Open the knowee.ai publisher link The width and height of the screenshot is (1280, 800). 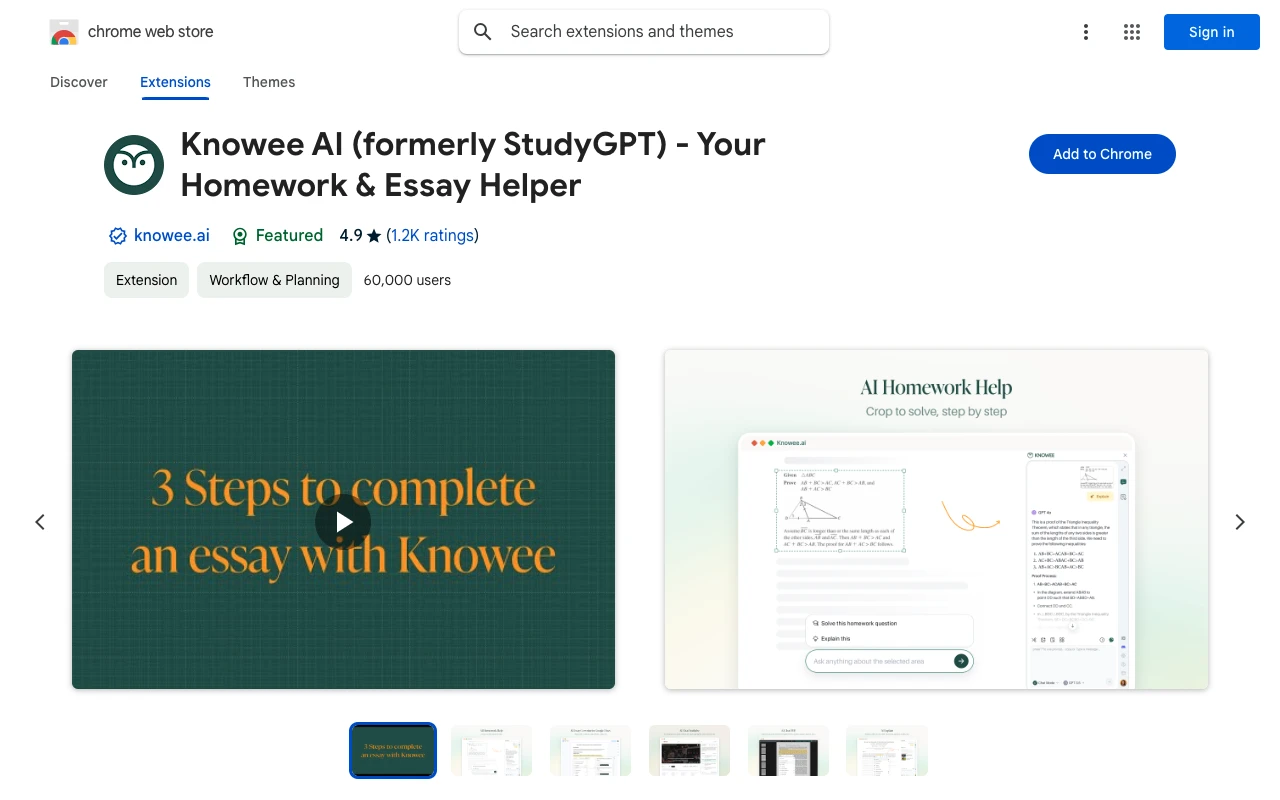pos(172,236)
